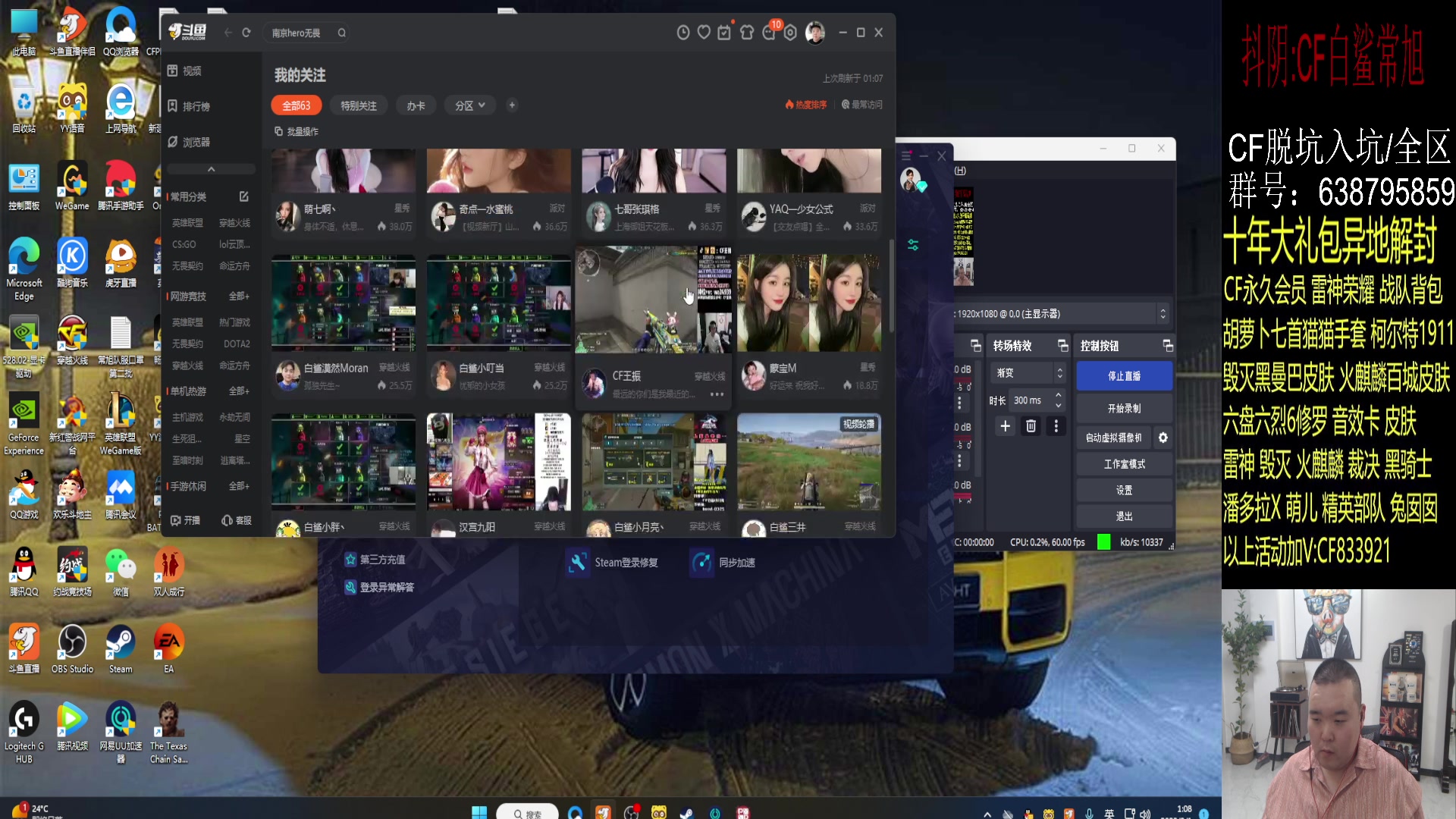This screenshot has height=819, width=1456.
Task: Open the messages icon with badge 10
Action: (x=770, y=32)
